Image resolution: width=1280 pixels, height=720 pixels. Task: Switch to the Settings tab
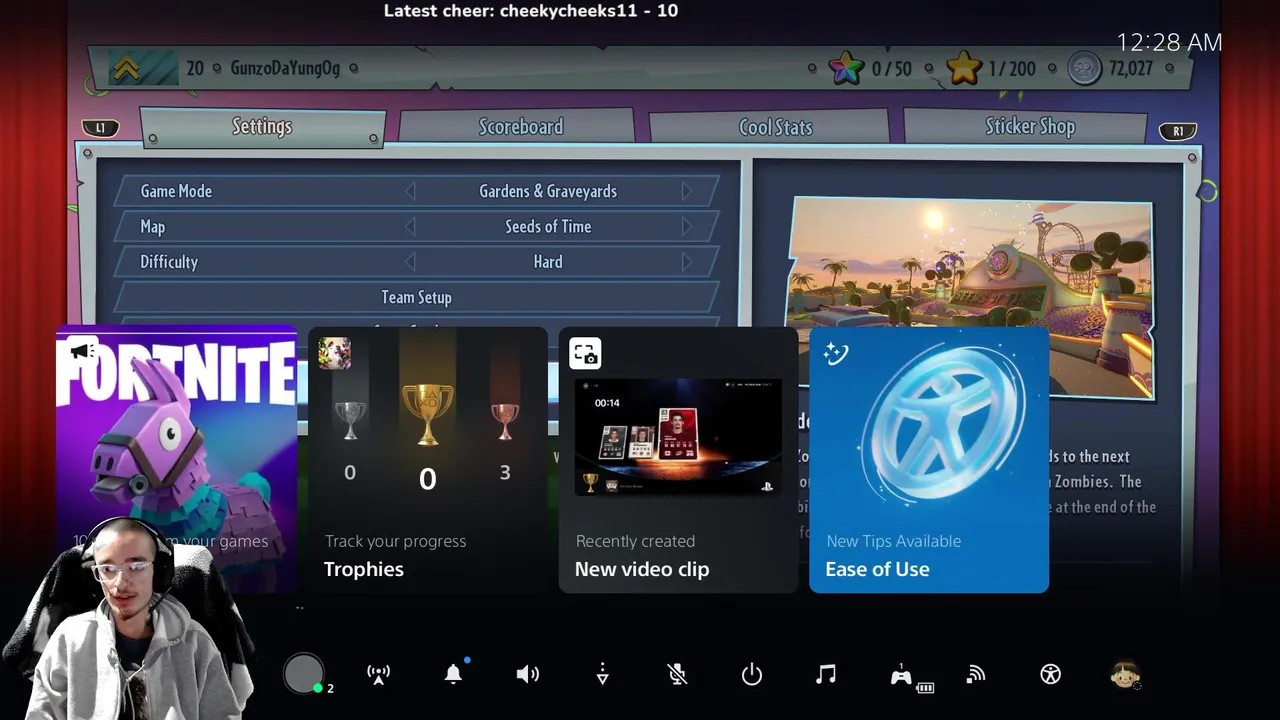click(x=262, y=127)
